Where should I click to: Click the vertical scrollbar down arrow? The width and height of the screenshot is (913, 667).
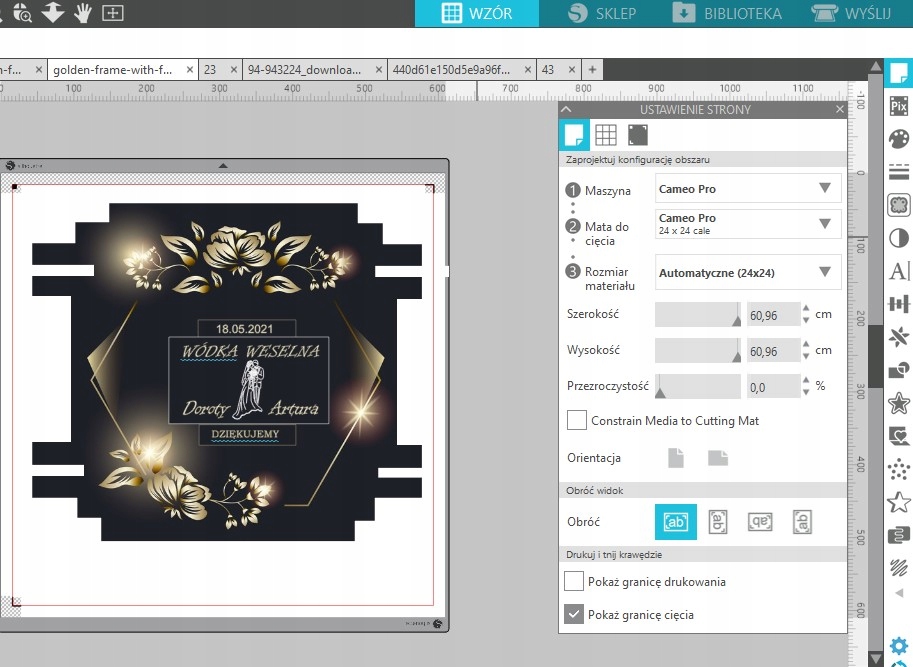pyautogui.click(x=876, y=659)
